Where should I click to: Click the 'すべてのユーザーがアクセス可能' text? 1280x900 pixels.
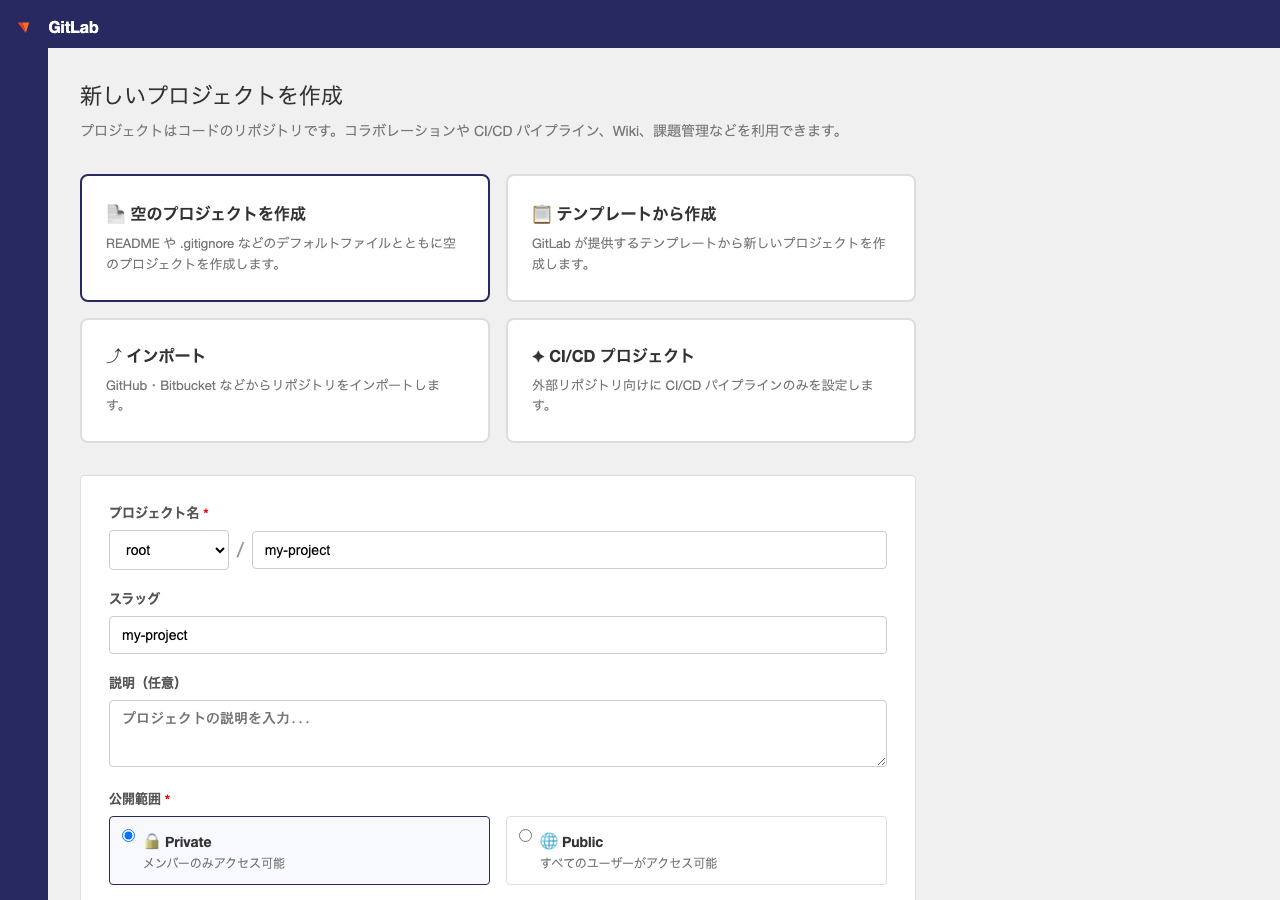click(629, 863)
